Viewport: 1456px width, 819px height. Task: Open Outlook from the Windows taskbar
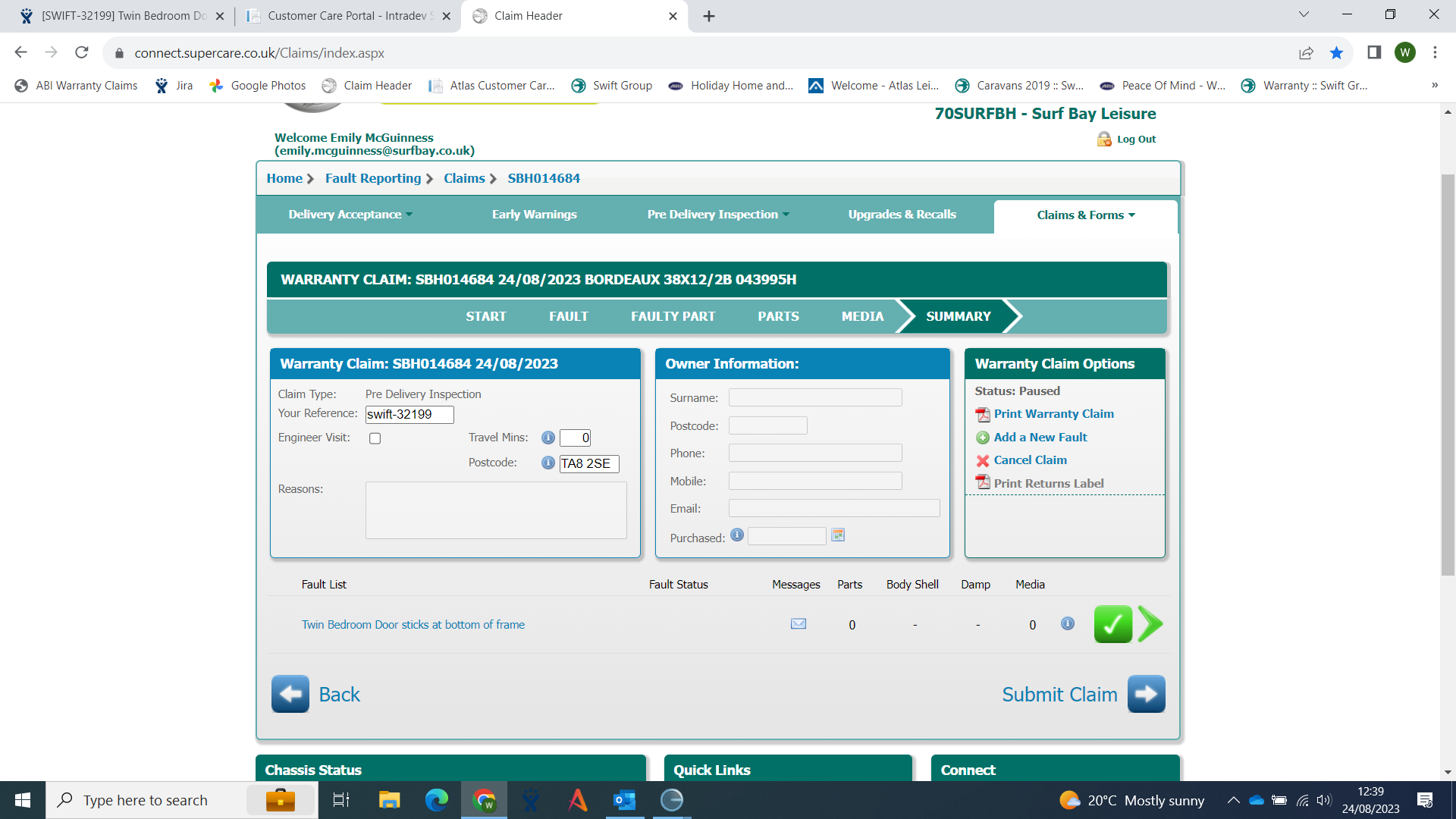coord(624,800)
